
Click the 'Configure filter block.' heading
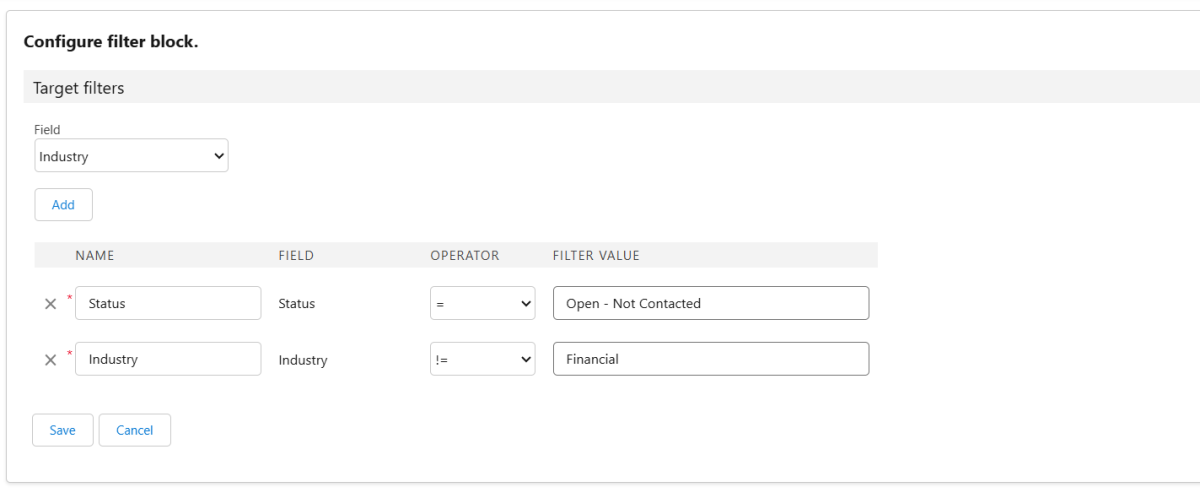pyautogui.click(x=110, y=42)
